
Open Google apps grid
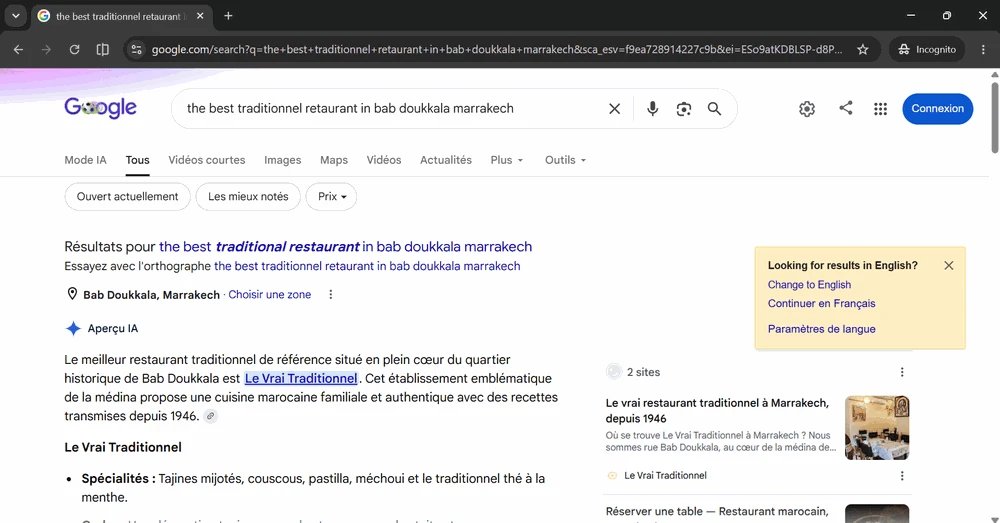(880, 109)
